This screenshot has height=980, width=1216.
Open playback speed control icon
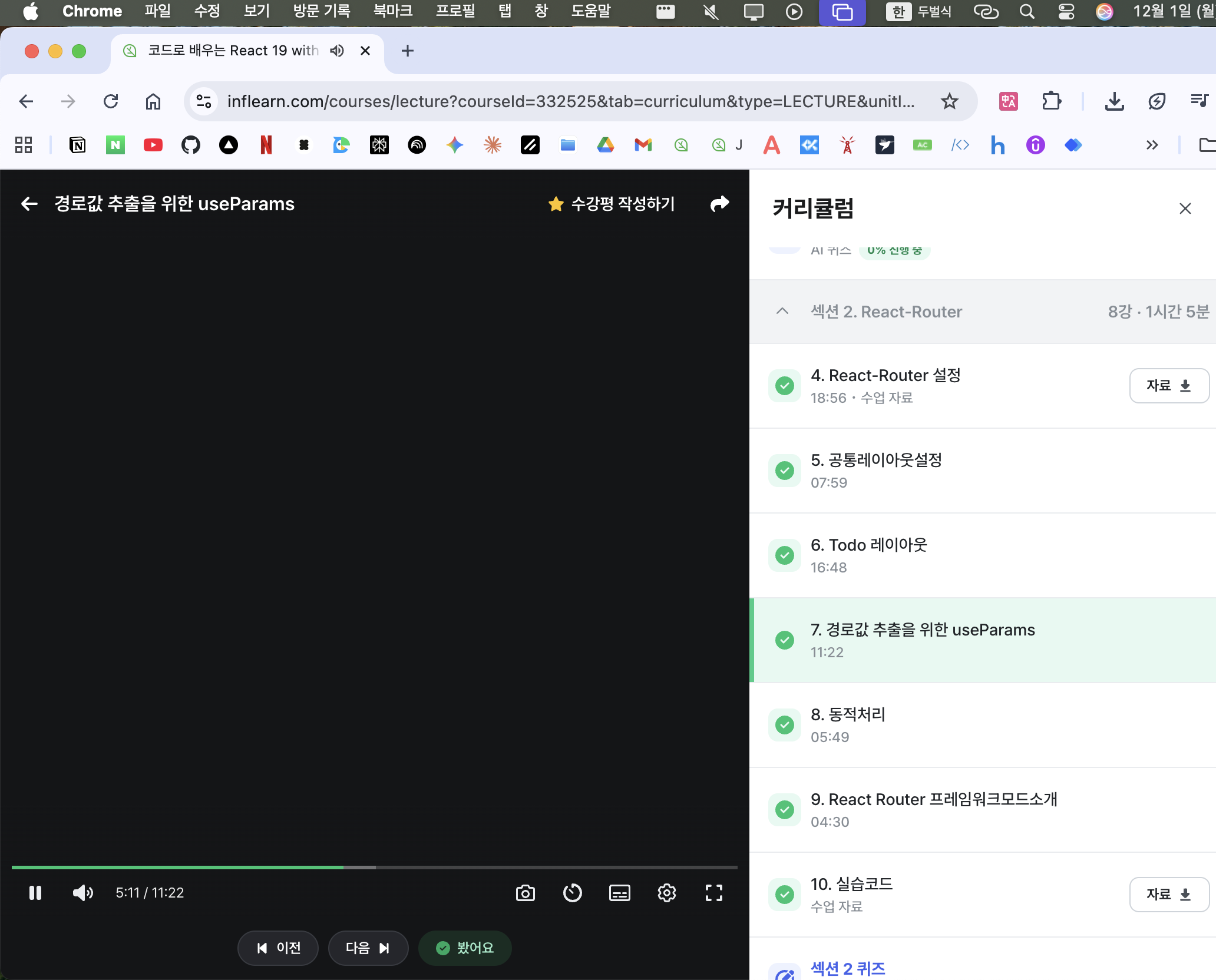[572, 893]
